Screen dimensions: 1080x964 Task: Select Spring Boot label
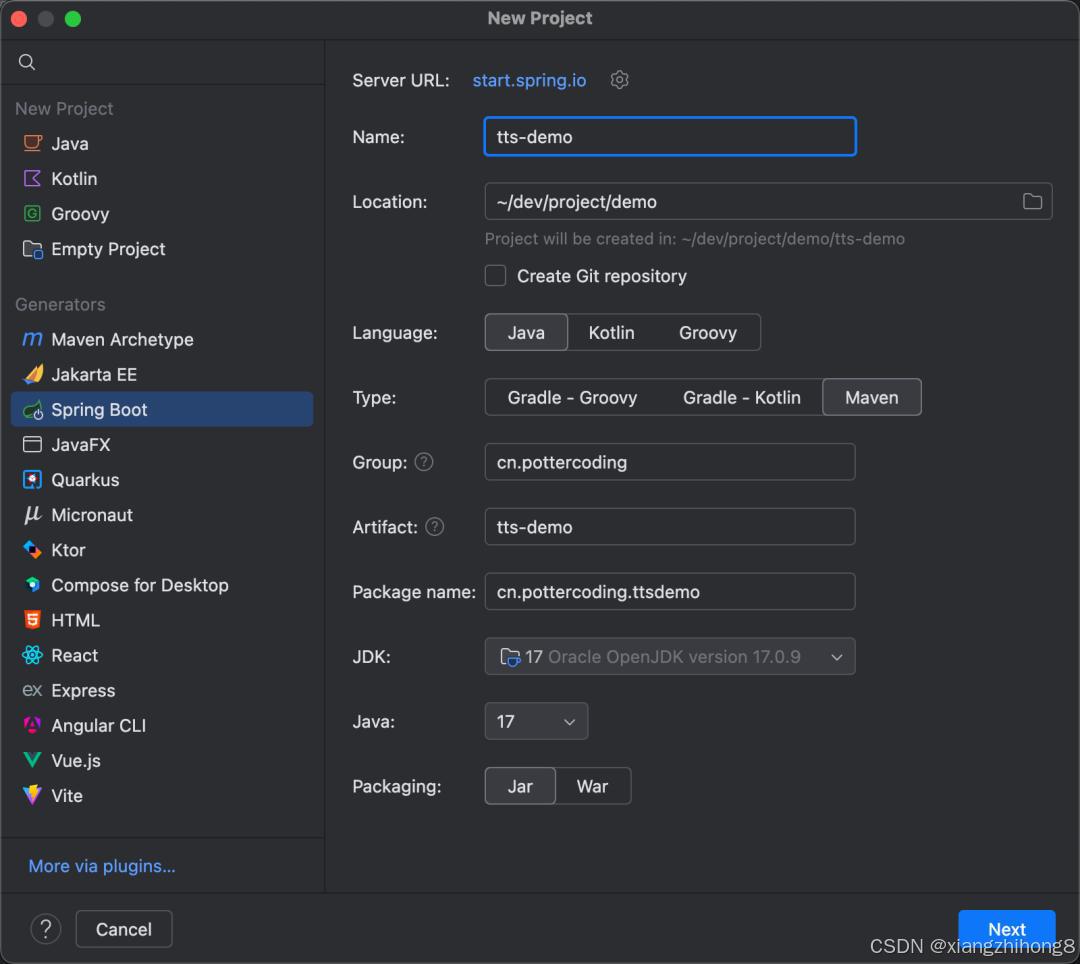(x=99, y=410)
